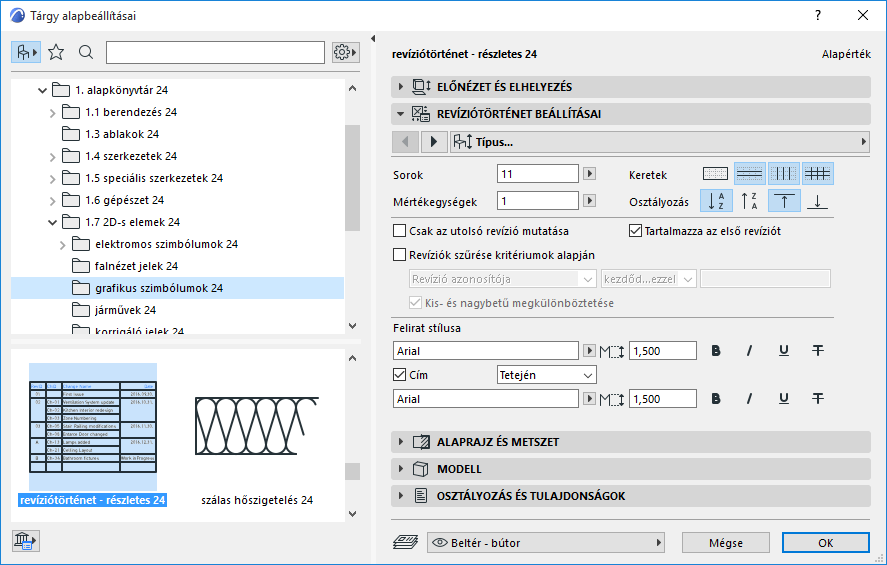Confirm the dialog with OK
Screen dimensions: 887x565
(x=825, y=543)
